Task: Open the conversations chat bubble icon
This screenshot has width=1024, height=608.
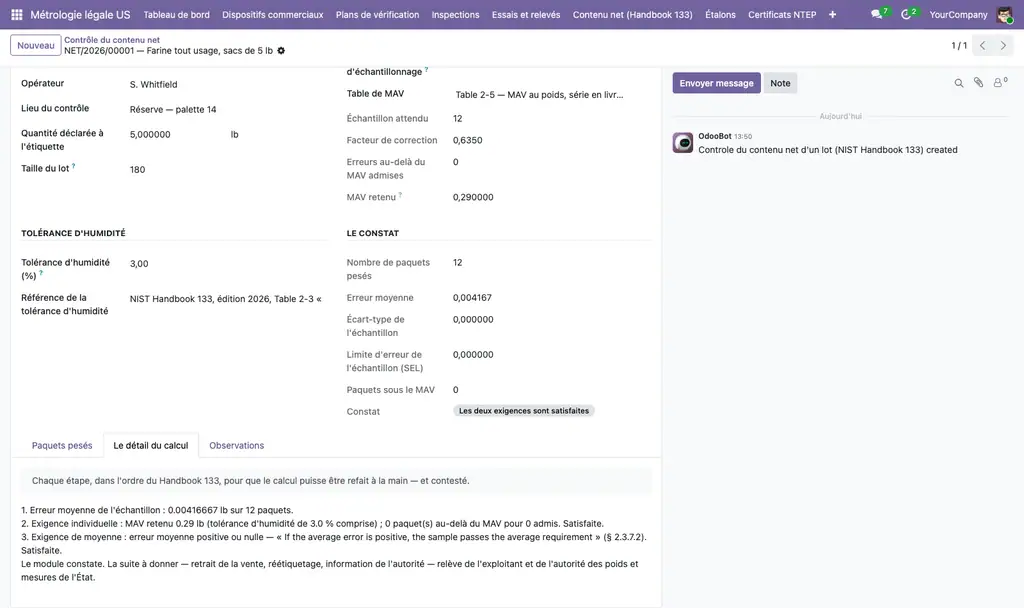Action: (x=876, y=14)
